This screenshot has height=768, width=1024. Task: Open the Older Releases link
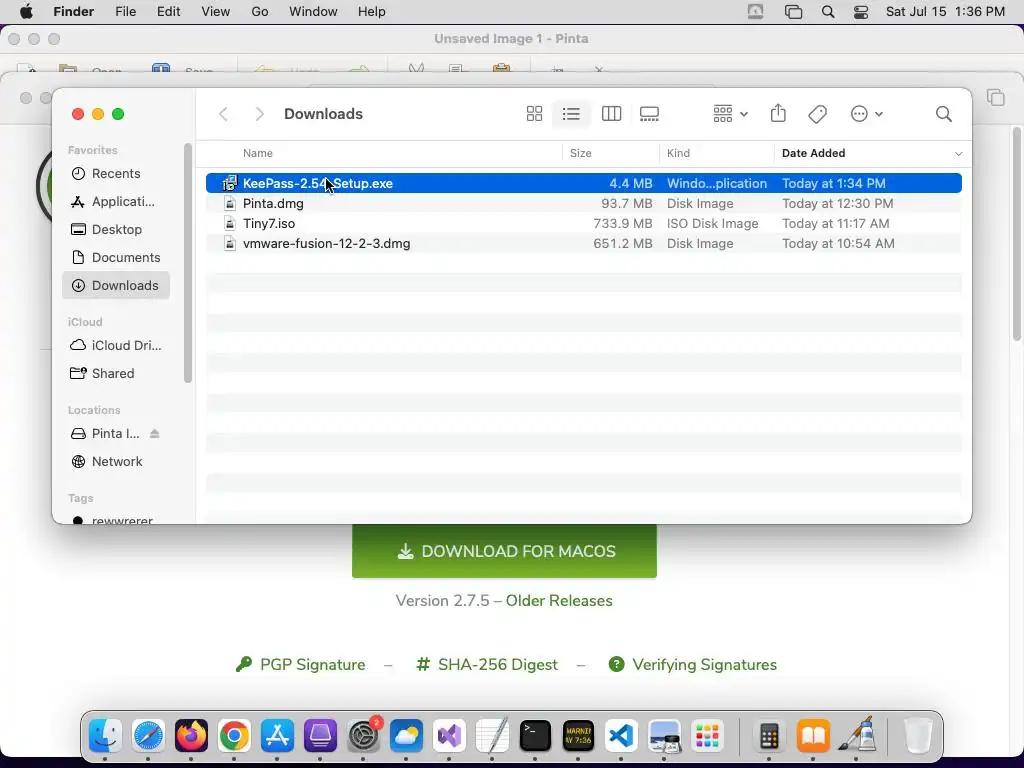tap(559, 600)
